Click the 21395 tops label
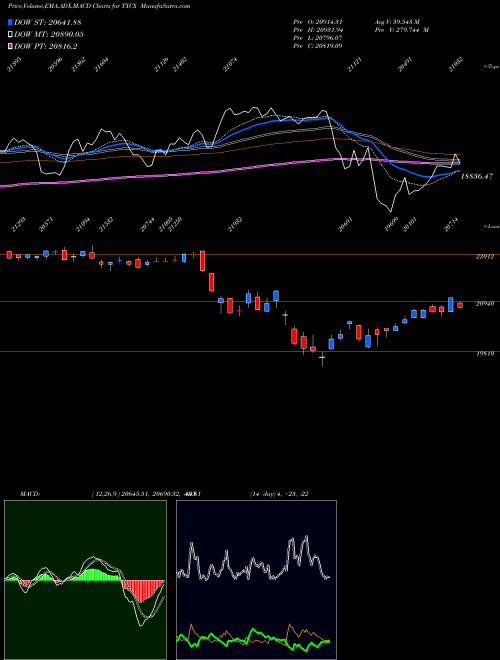The width and height of the screenshot is (500, 660). point(14,64)
